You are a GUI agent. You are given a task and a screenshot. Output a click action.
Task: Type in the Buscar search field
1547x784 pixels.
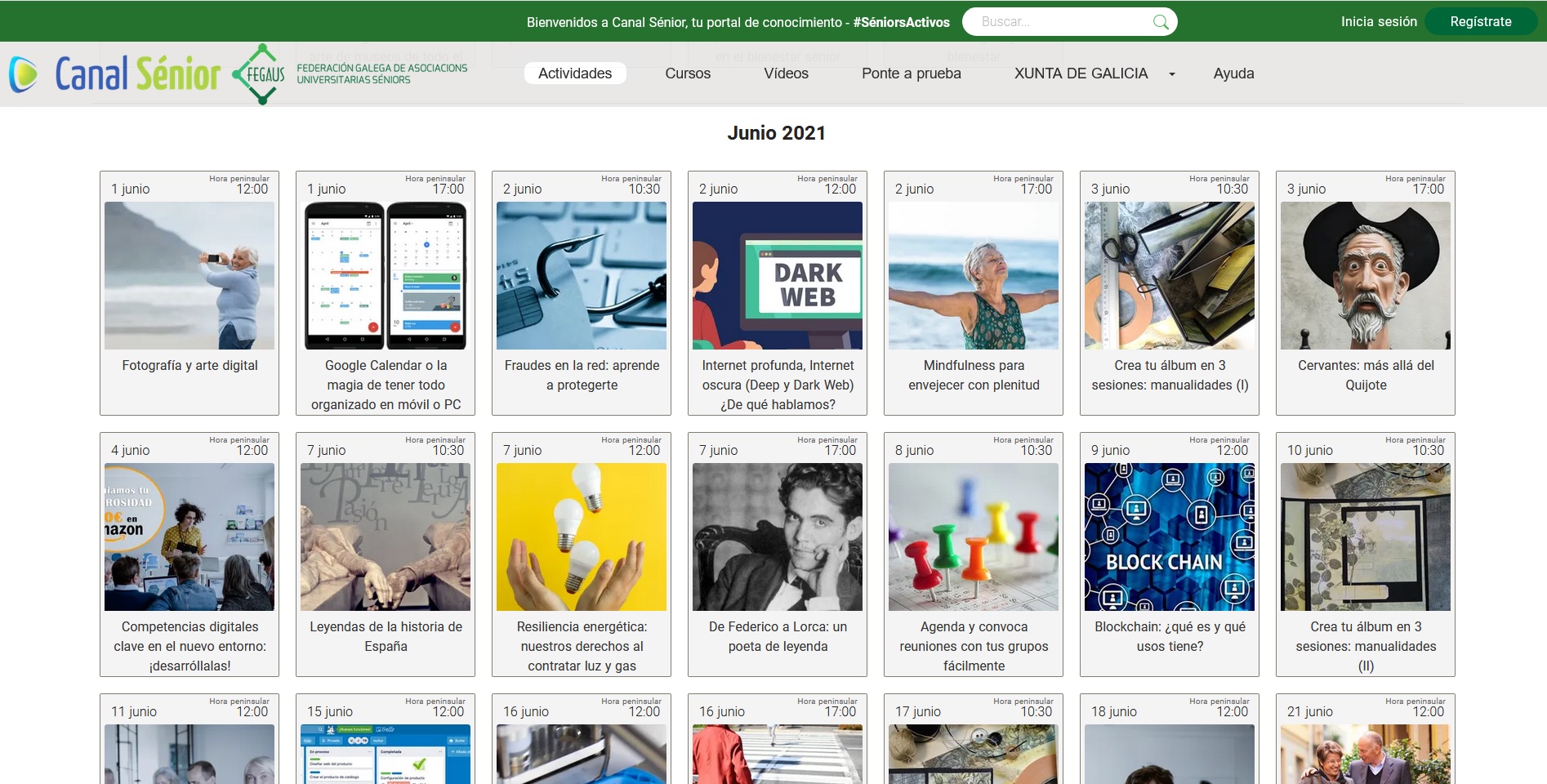[x=1062, y=22]
